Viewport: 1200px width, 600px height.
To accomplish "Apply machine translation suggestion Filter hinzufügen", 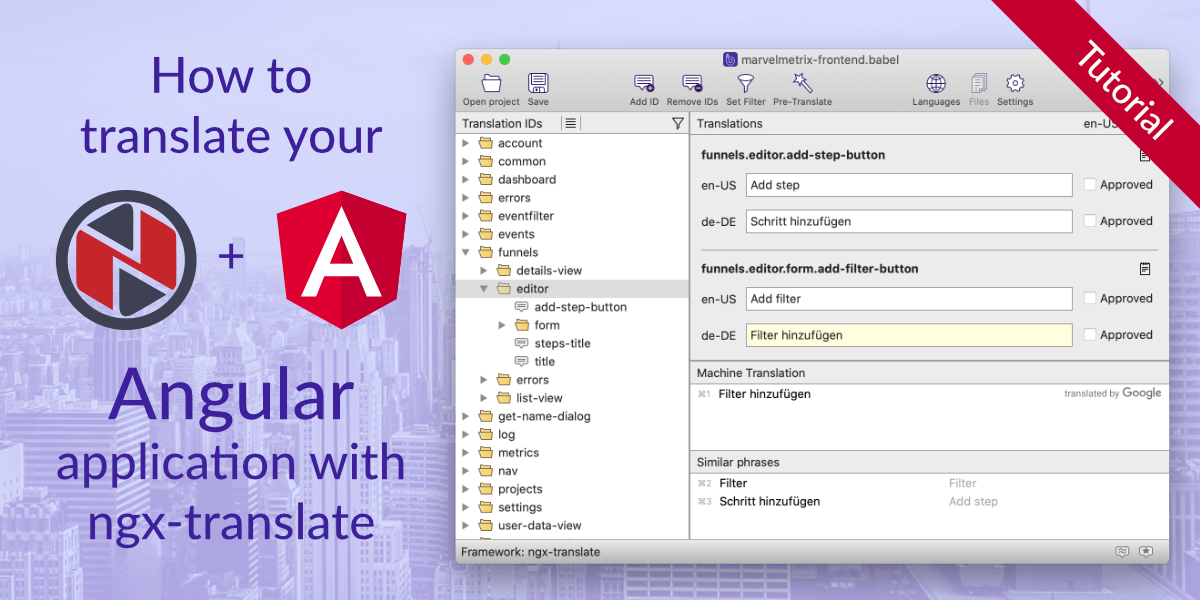I will pos(764,394).
